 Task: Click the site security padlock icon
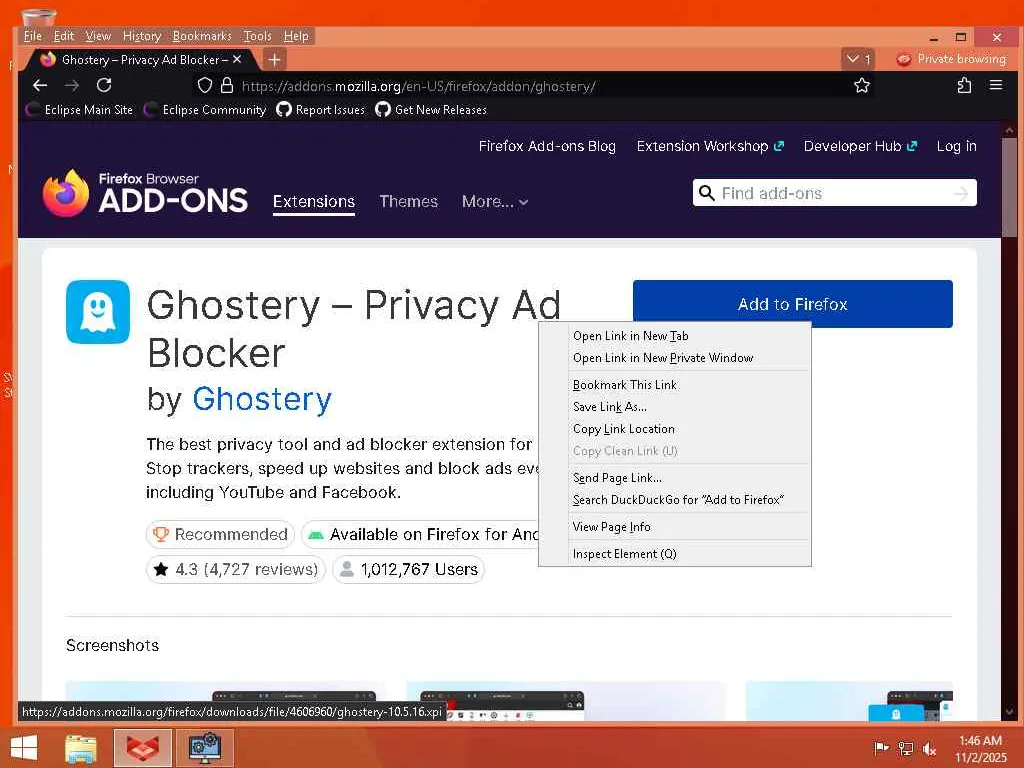point(227,86)
